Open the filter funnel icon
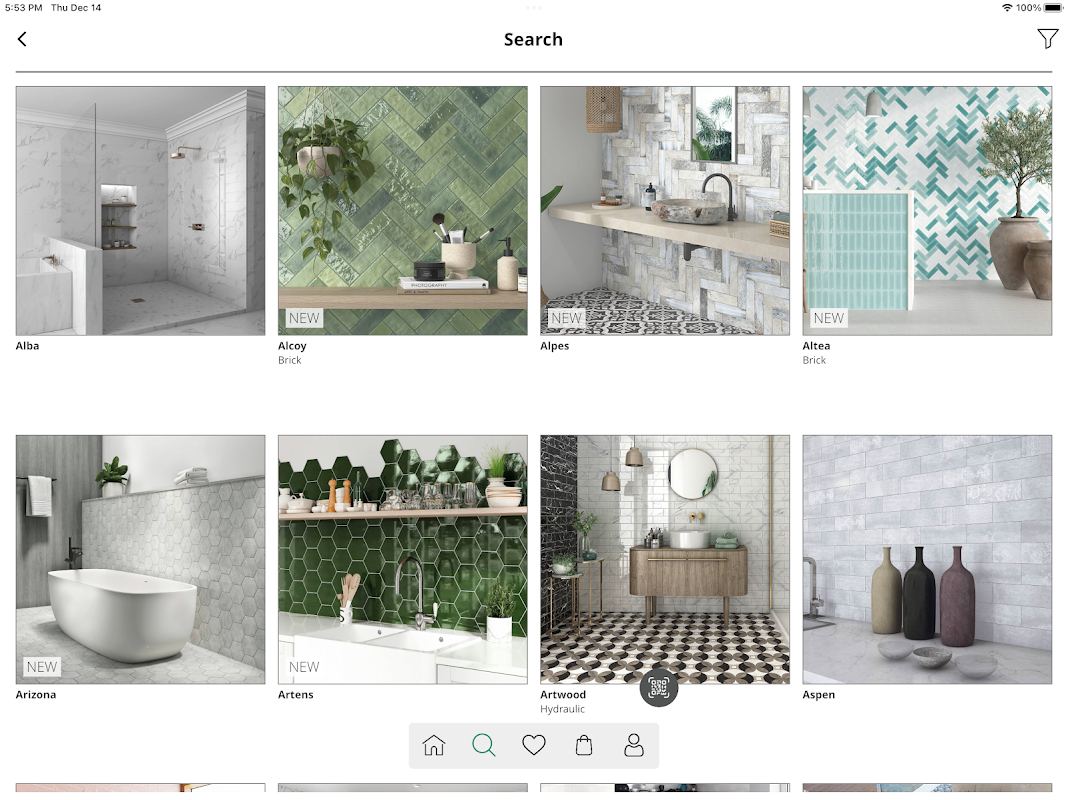1068x800 pixels. [1048, 39]
